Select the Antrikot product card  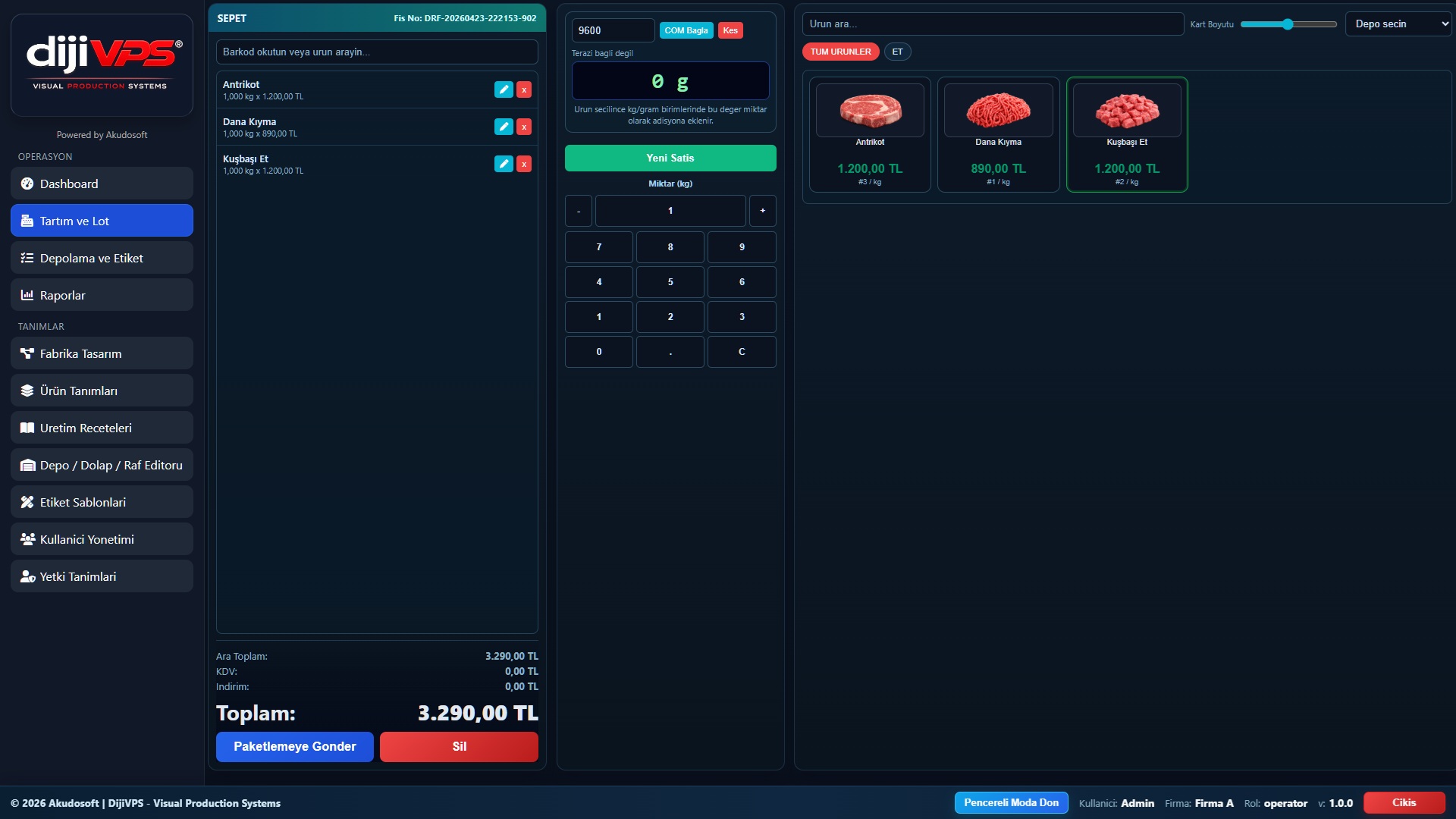click(x=870, y=134)
